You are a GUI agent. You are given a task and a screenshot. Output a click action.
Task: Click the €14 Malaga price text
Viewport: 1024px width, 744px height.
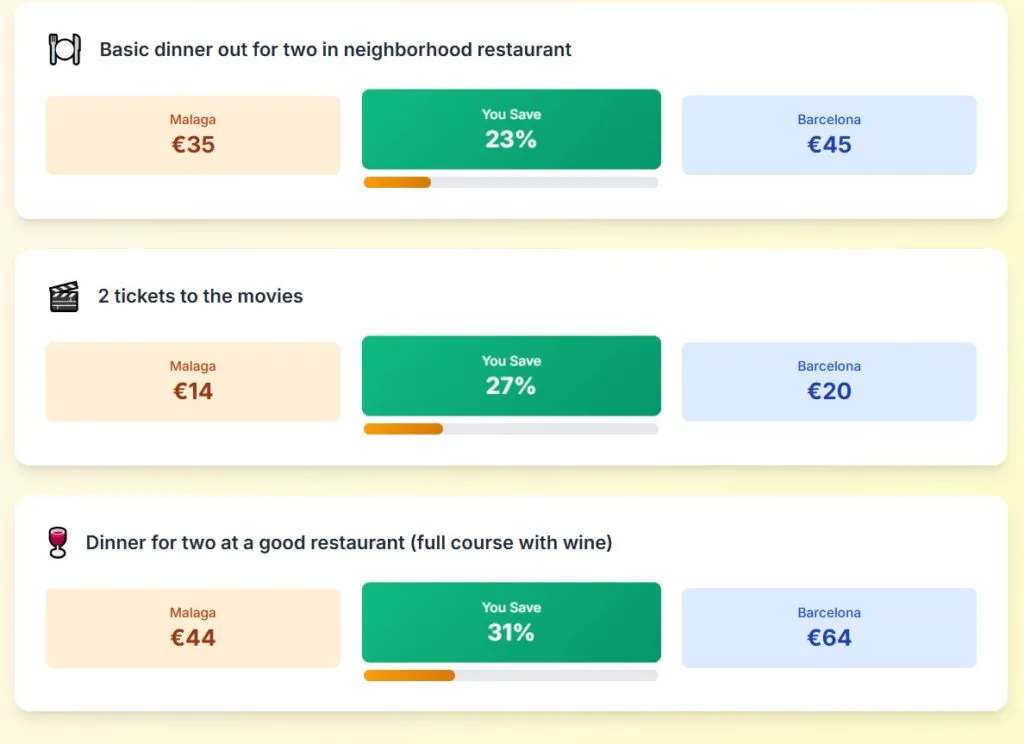point(193,391)
